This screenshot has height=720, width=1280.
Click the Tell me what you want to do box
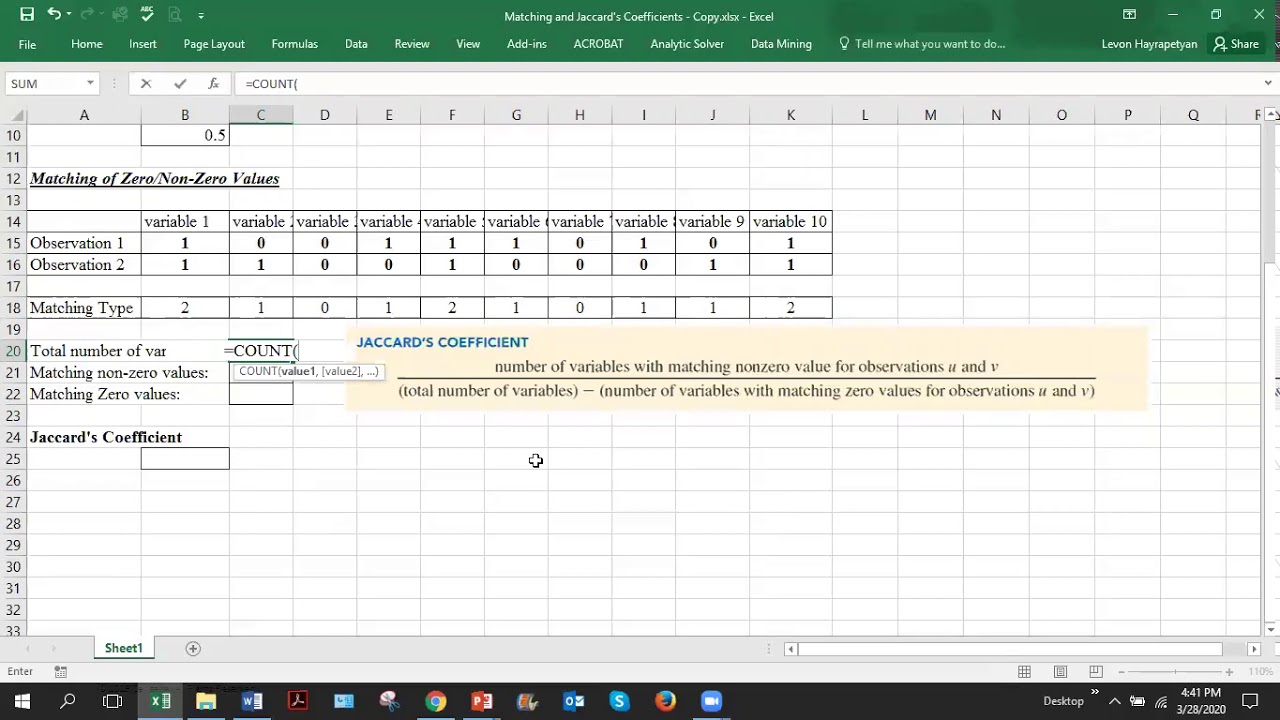(922, 44)
